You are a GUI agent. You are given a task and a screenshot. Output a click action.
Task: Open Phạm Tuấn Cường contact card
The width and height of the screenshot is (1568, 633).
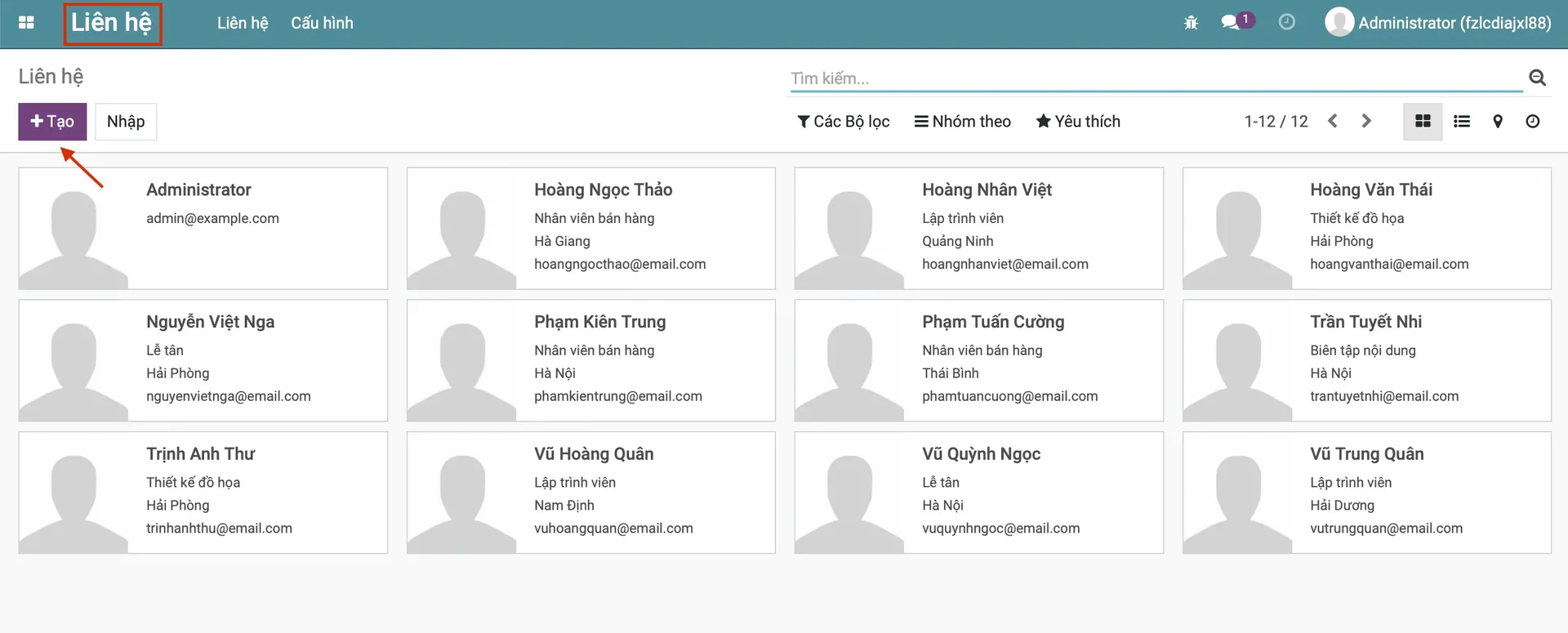tap(979, 360)
